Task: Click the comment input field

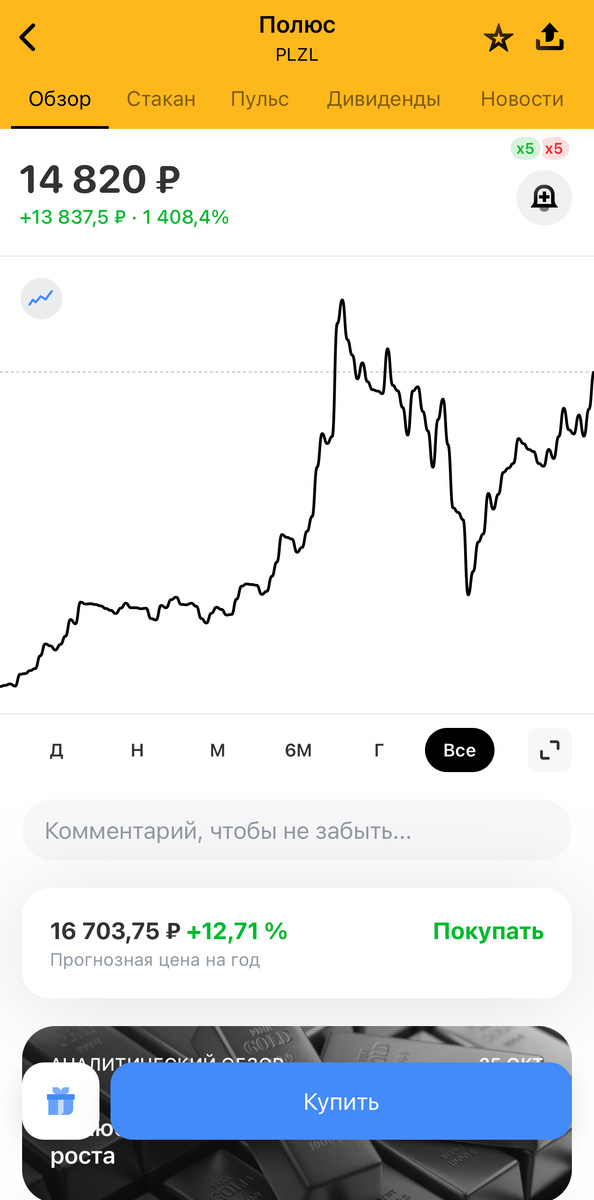Action: [297, 830]
